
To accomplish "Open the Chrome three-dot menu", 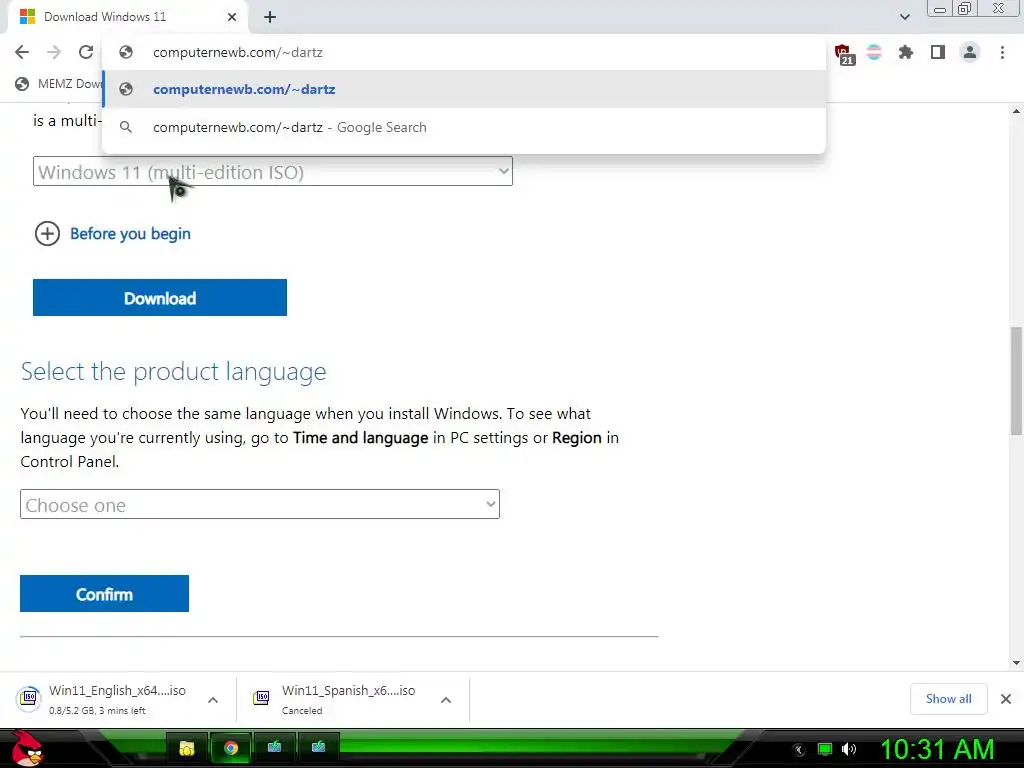I will pyautogui.click(x=1002, y=52).
